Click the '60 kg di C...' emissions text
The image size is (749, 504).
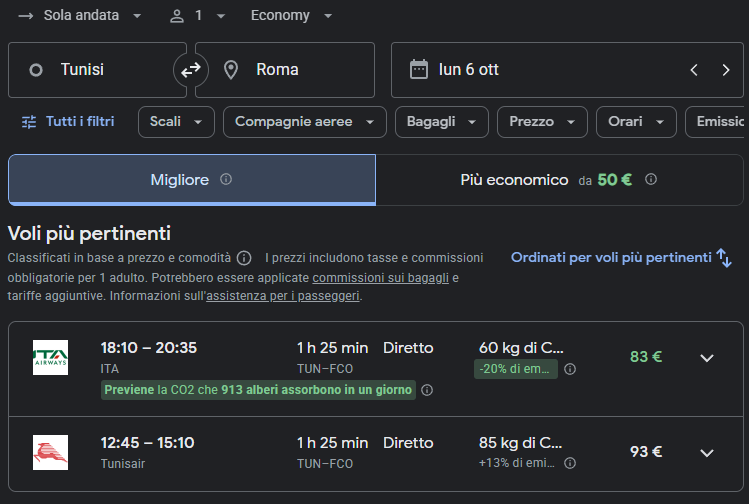click(x=521, y=348)
